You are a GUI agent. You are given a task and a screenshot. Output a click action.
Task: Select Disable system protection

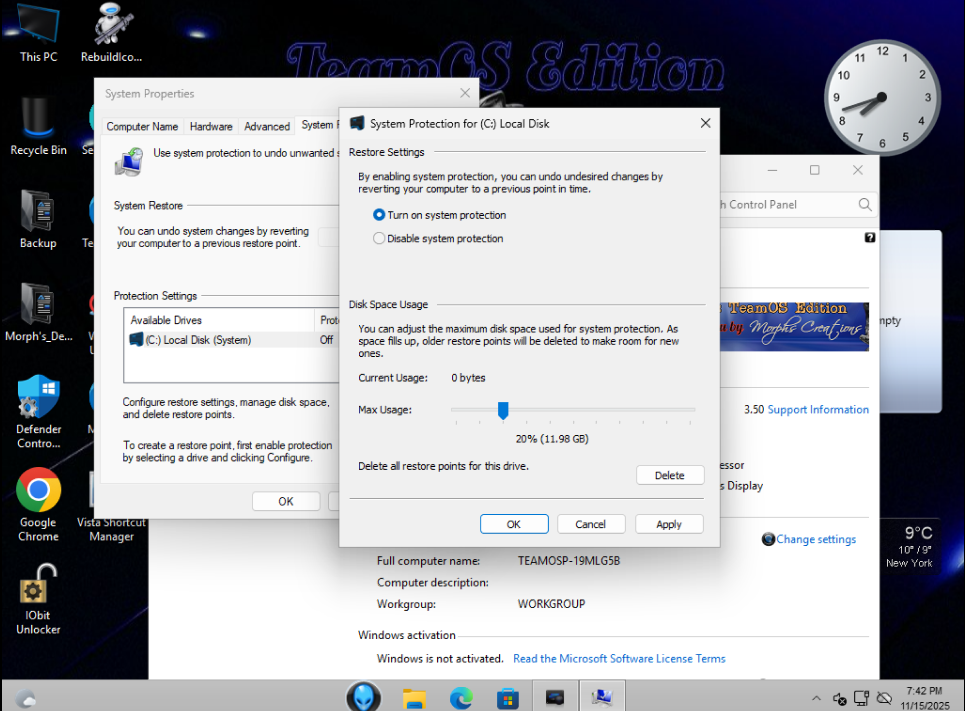click(438, 238)
